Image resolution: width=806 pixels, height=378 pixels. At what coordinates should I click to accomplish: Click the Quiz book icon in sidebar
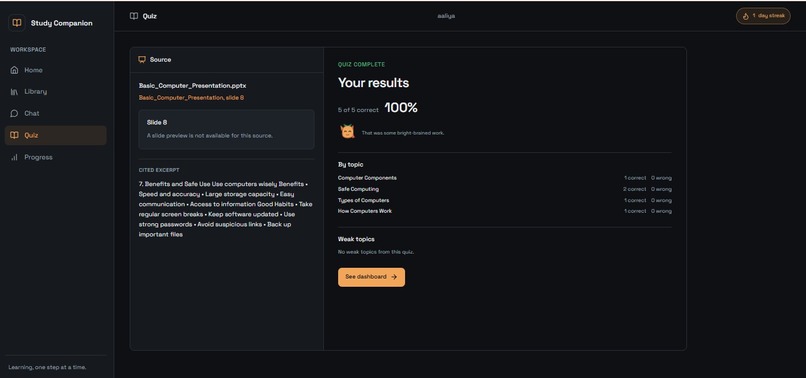(14, 135)
